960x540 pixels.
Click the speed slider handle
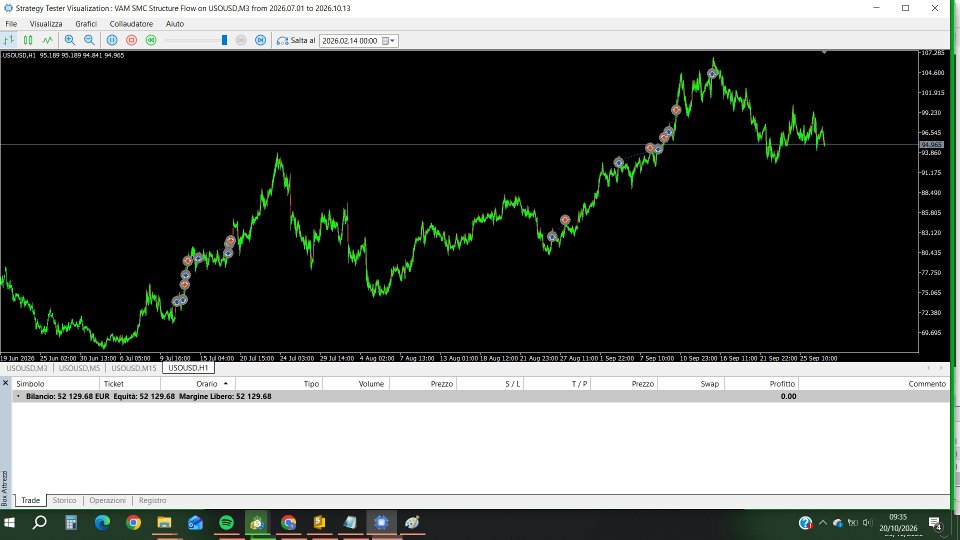[x=224, y=40]
